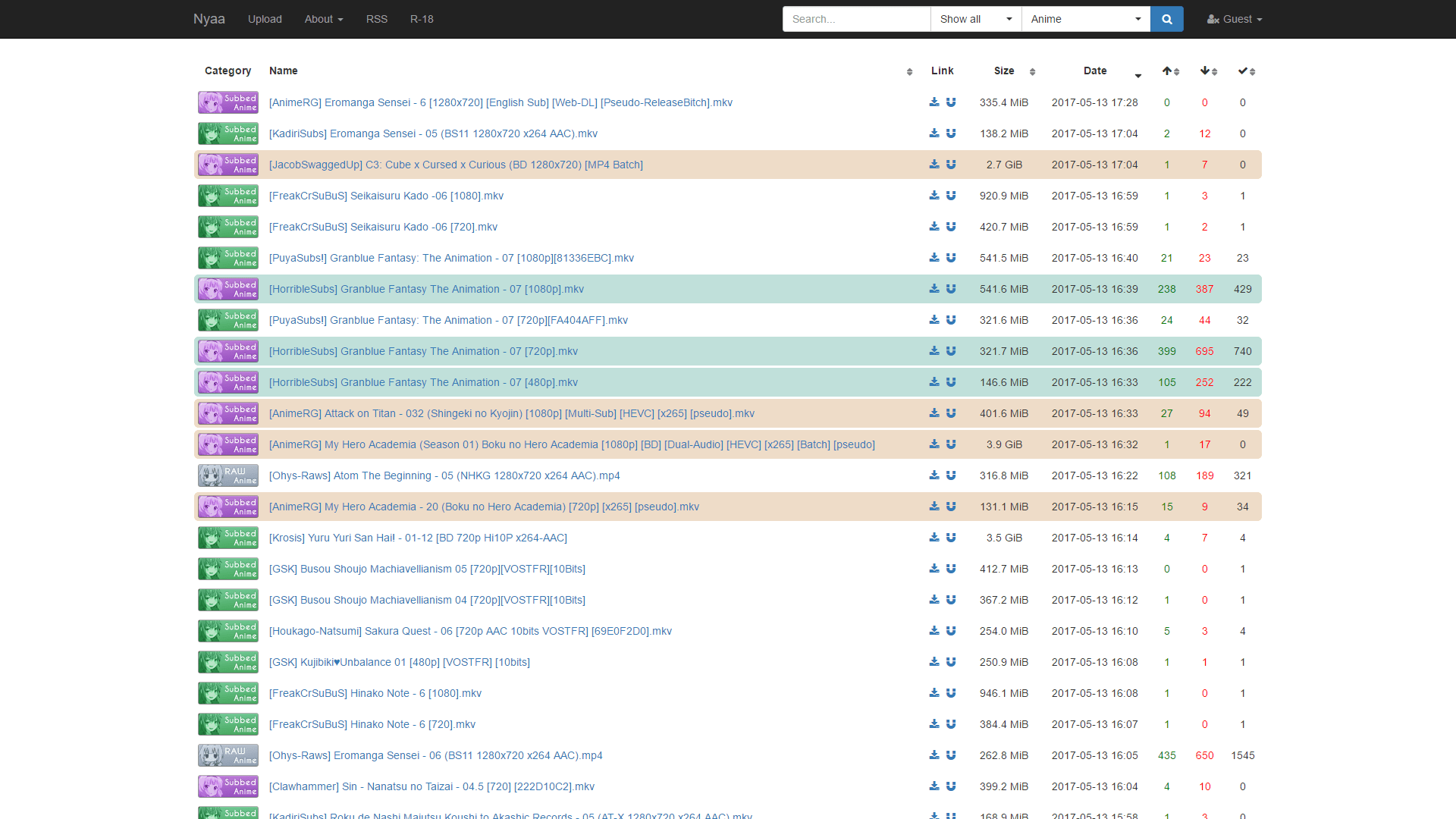1456x819 pixels.
Task: Click RAW Anime category badge for Atom The Beginning
Action: [x=228, y=475]
